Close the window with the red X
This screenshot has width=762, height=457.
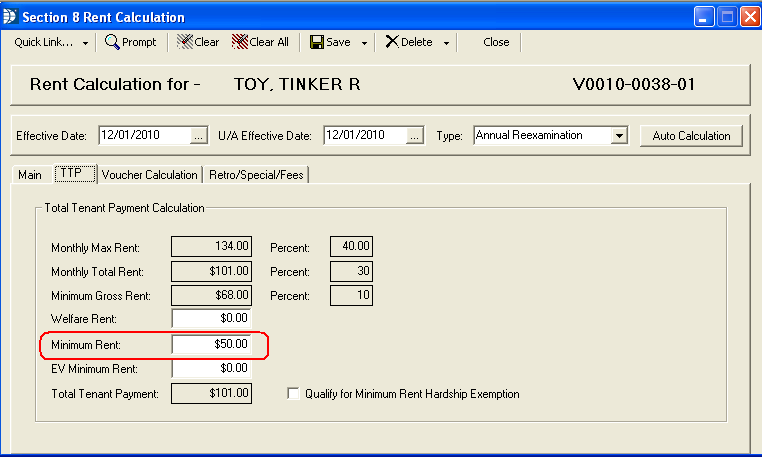[x=750, y=17]
